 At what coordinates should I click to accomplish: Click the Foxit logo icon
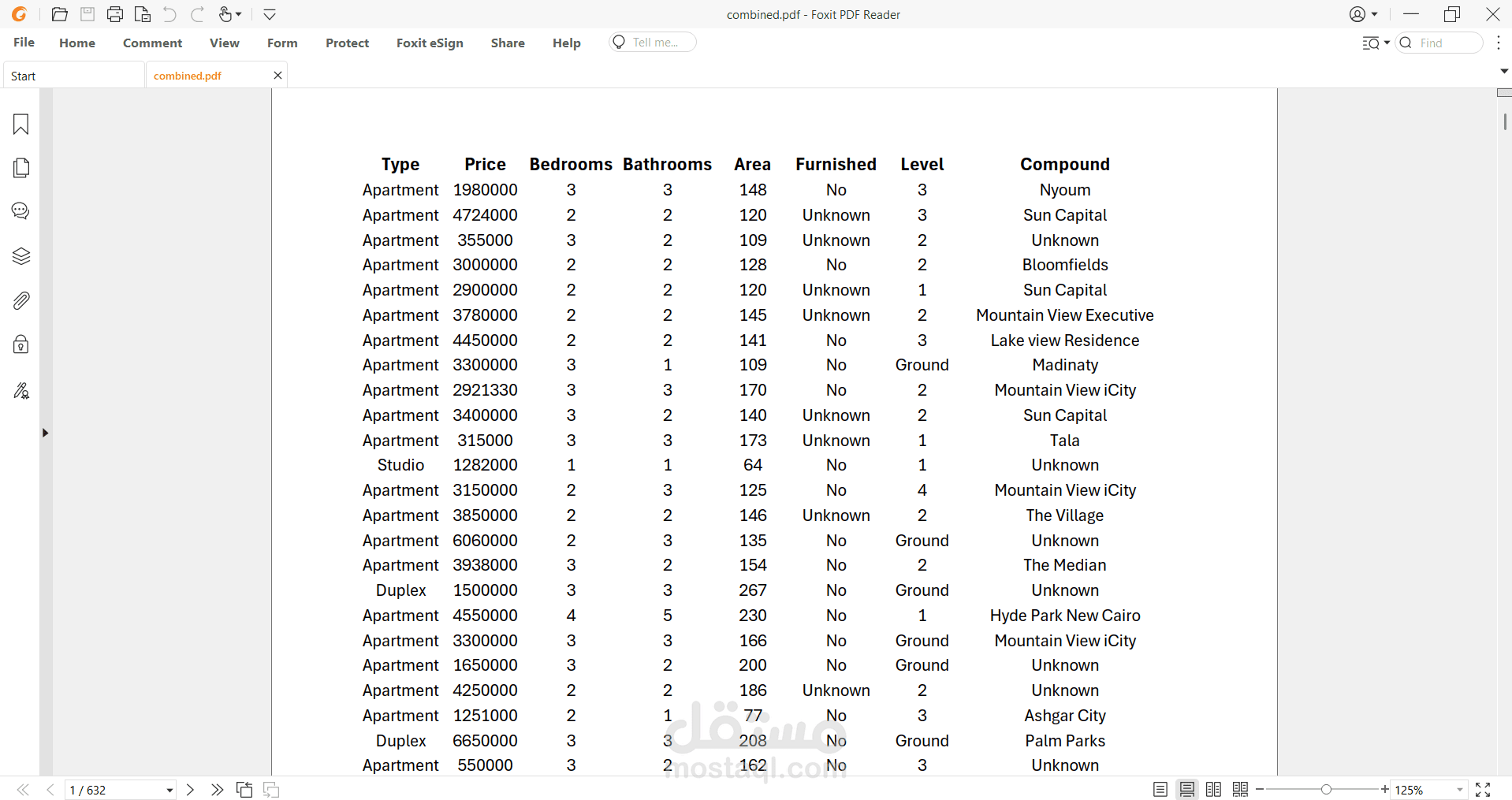point(20,14)
